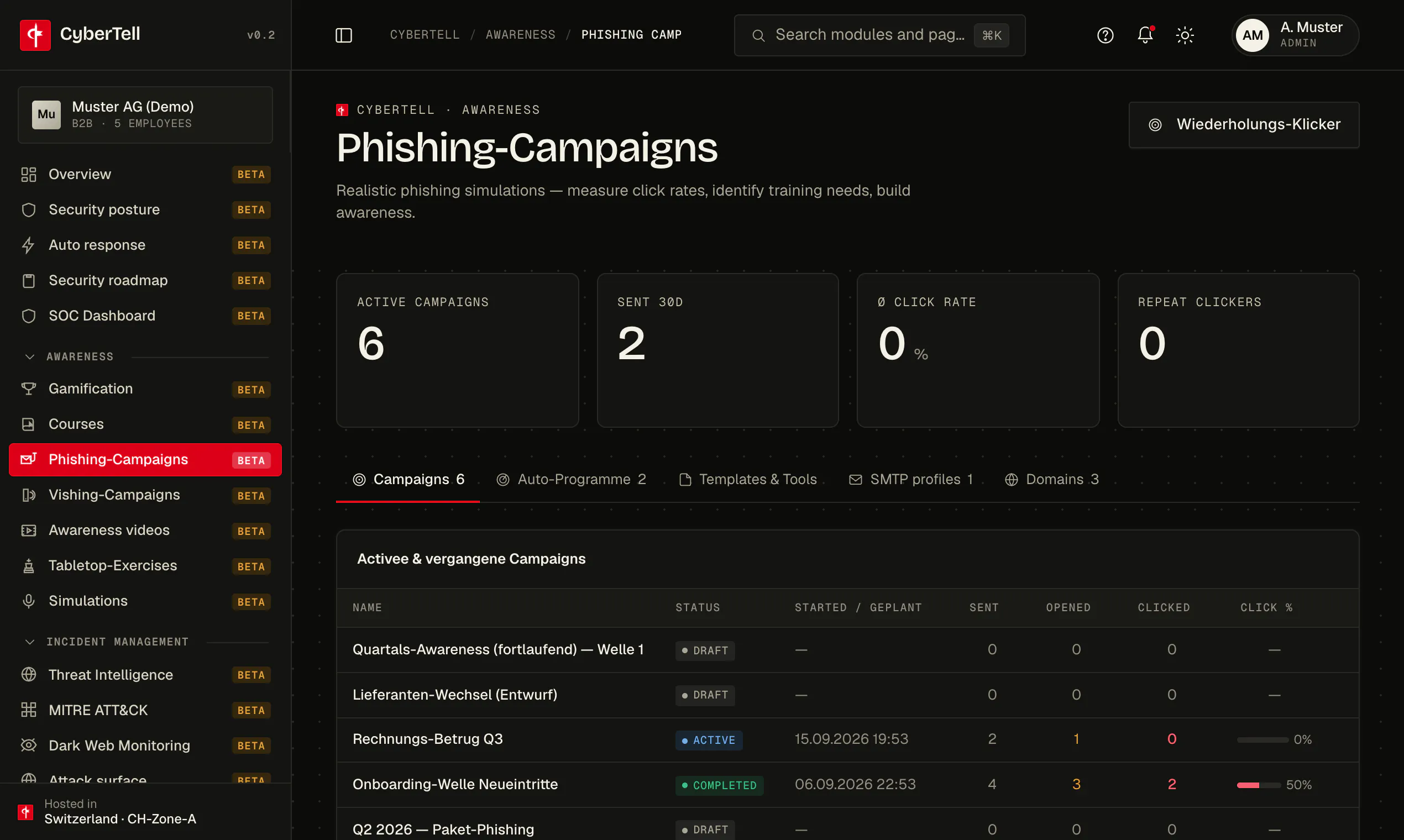
Task: Collapse the AWARENESS section chevron
Action: point(30,356)
